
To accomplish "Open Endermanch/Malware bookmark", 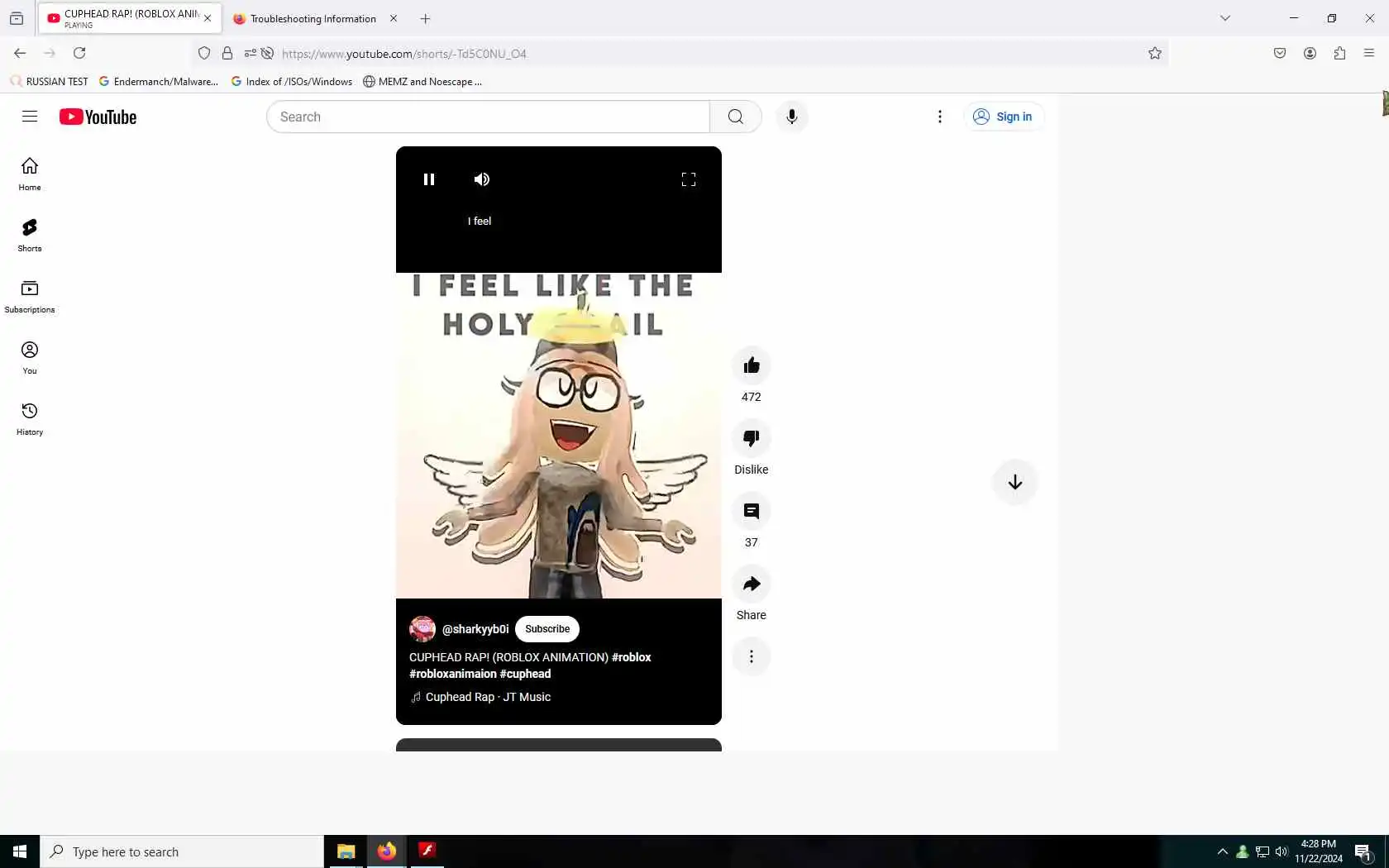I will click(x=159, y=81).
